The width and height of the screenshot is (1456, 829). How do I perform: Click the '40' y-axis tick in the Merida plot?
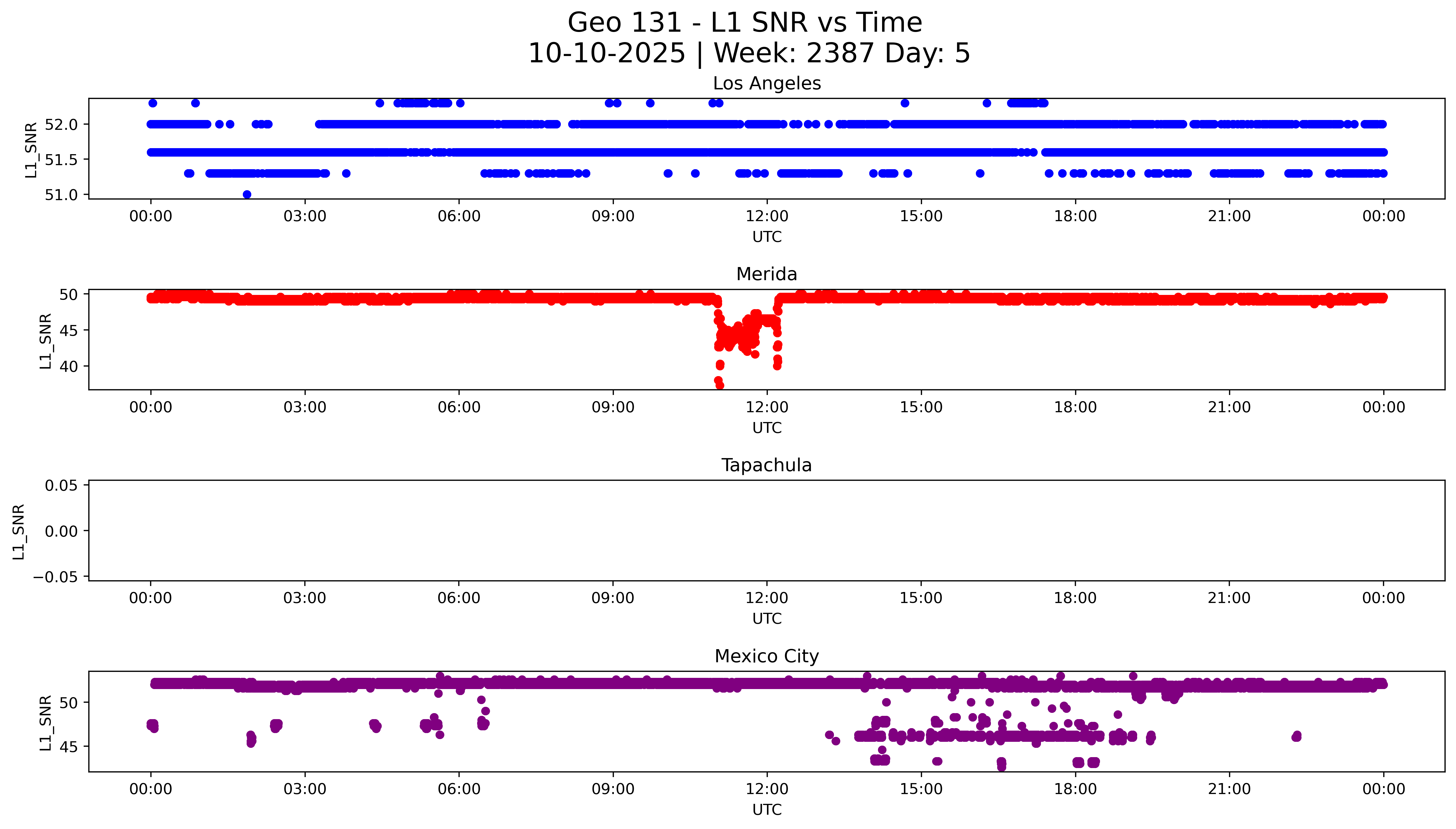68,366
